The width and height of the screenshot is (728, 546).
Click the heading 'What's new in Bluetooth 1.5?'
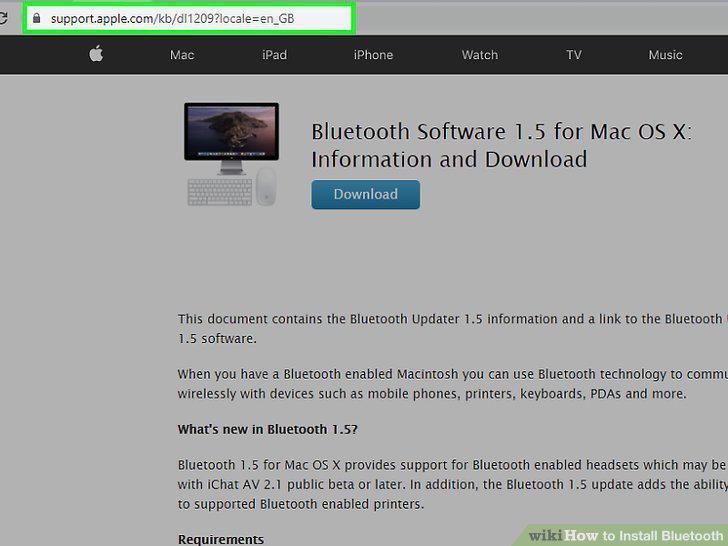point(267,429)
